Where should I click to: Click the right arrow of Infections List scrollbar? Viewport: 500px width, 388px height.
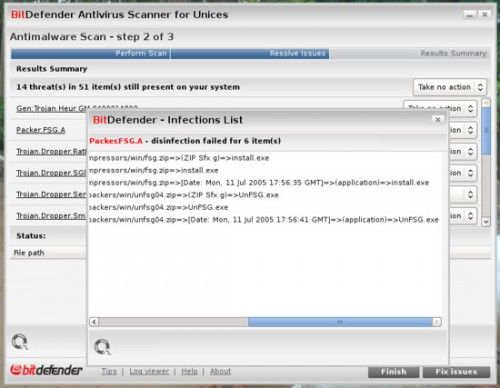[x=437, y=322]
